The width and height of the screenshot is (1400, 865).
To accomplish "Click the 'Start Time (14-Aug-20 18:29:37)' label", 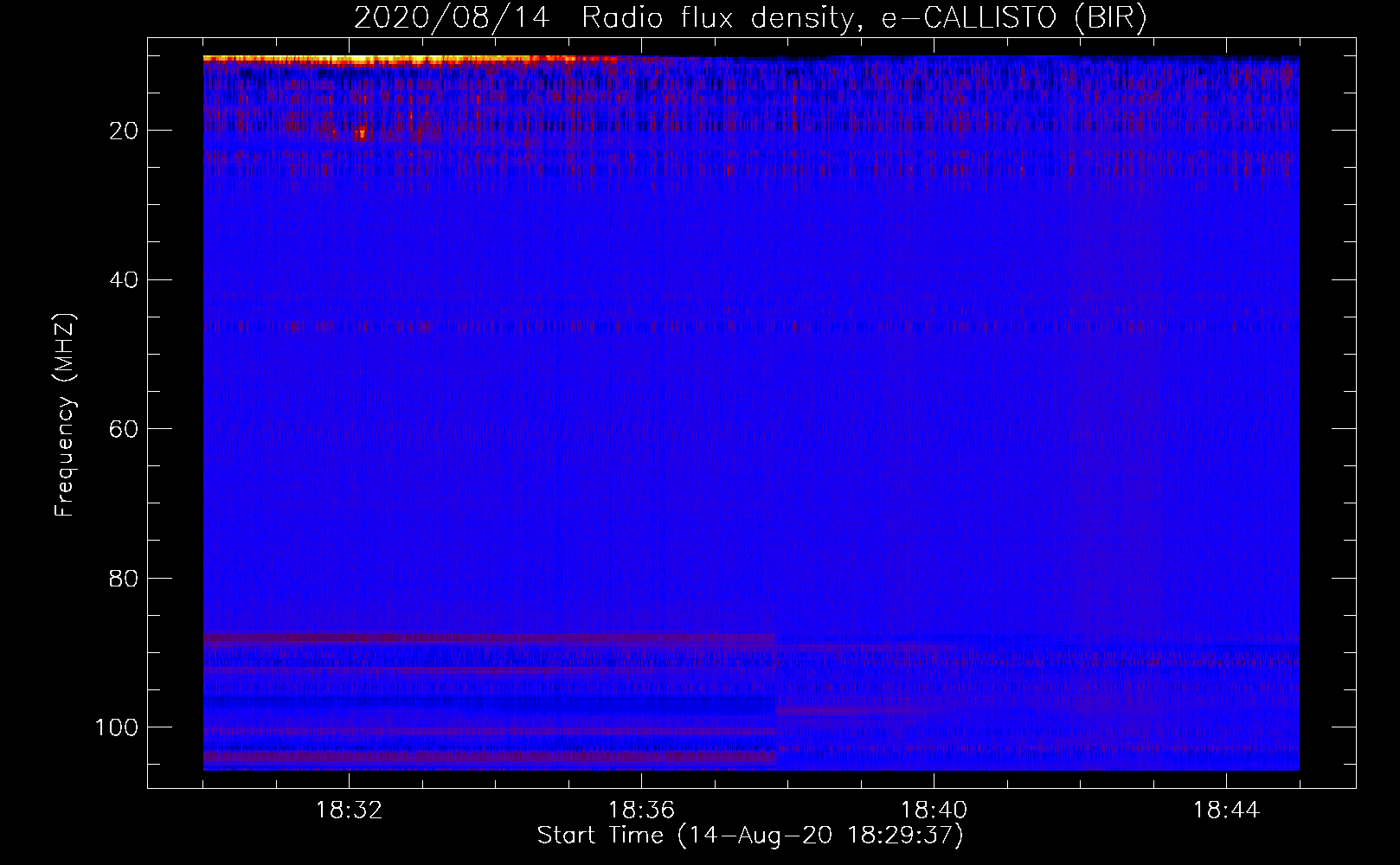I will [750, 836].
